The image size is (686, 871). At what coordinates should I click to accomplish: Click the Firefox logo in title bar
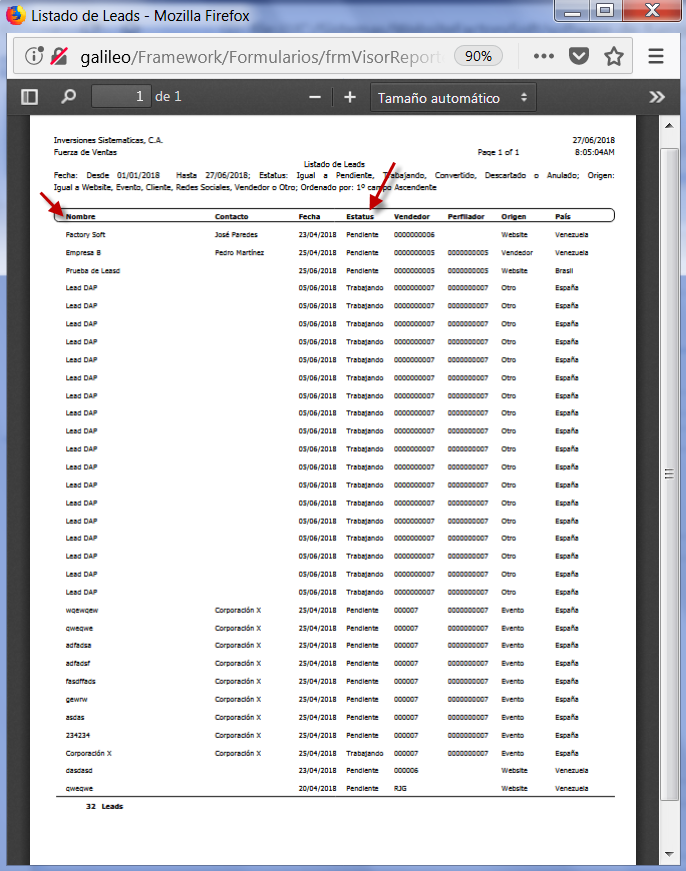tap(16, 14)
